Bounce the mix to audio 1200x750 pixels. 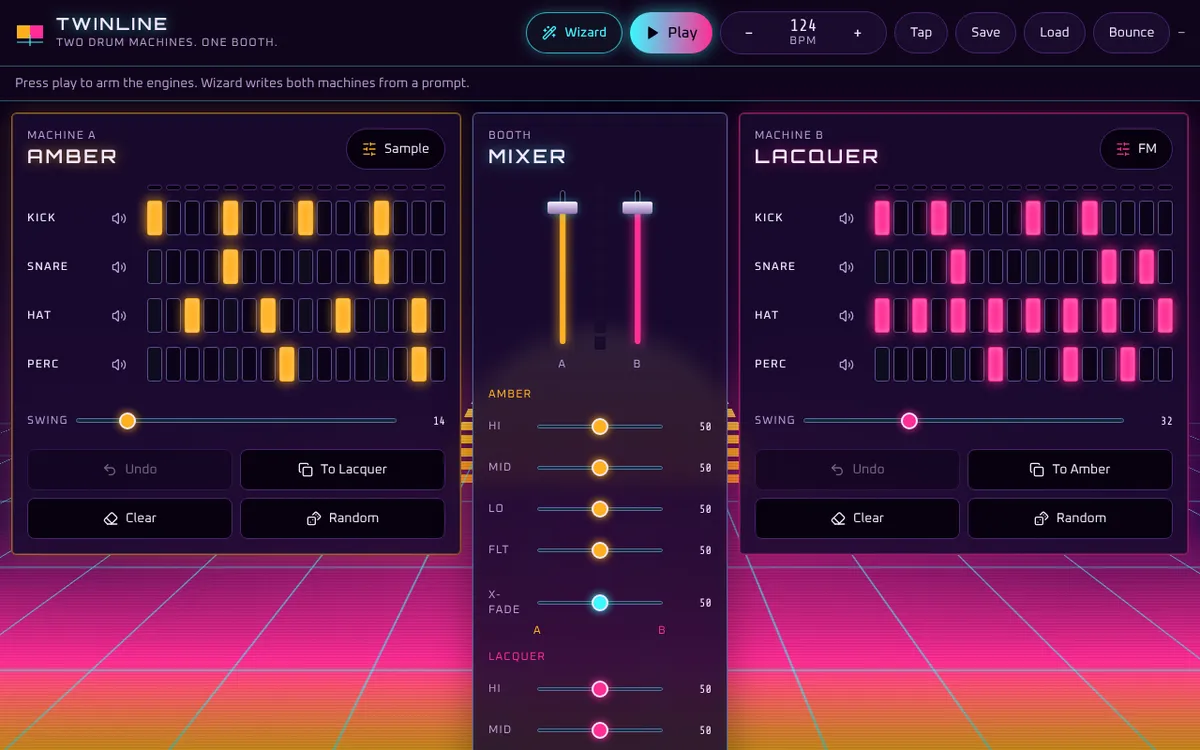[1131, 33]
